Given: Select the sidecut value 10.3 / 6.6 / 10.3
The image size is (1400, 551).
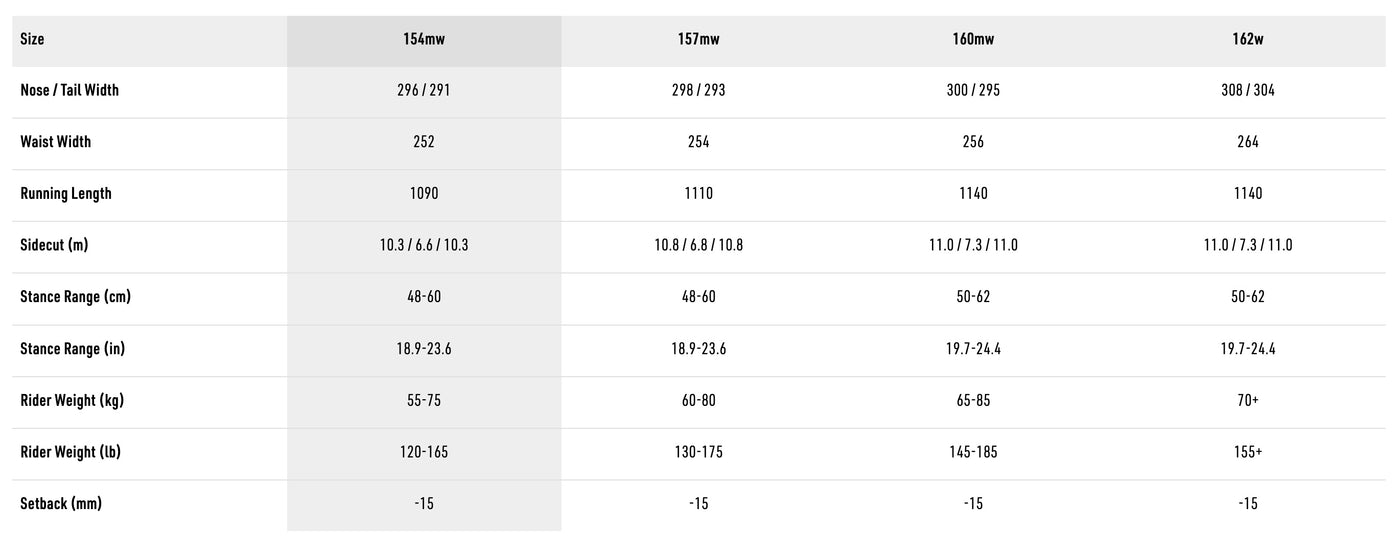Looking at the screenshot, I should tap(424, 245).
